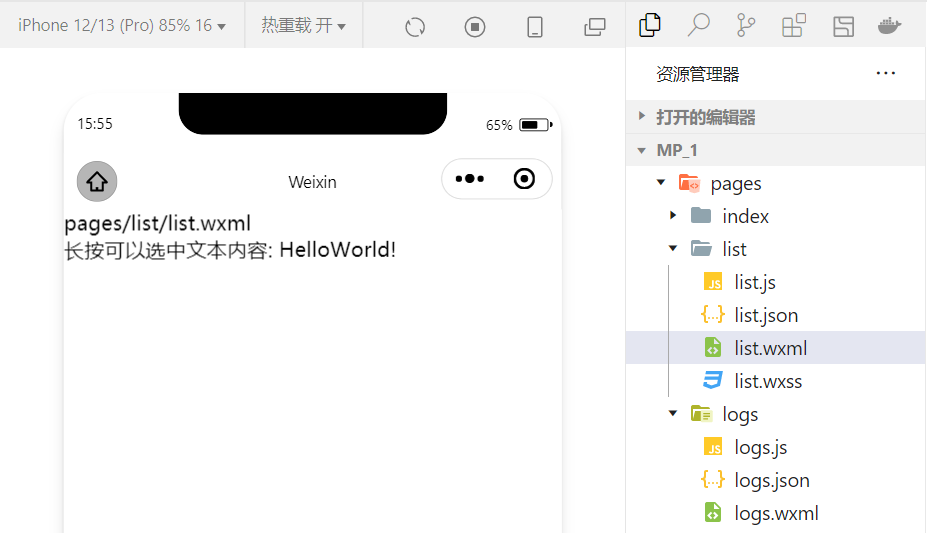927x533 pixels.
Task: Tap the home button in simulator
Action: point(97,181)
